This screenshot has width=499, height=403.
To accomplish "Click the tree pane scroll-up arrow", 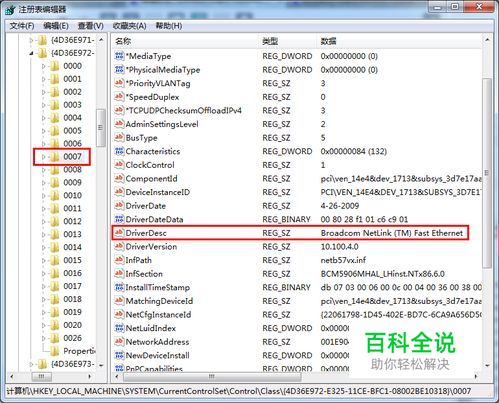I will click(x=101, y=40).
